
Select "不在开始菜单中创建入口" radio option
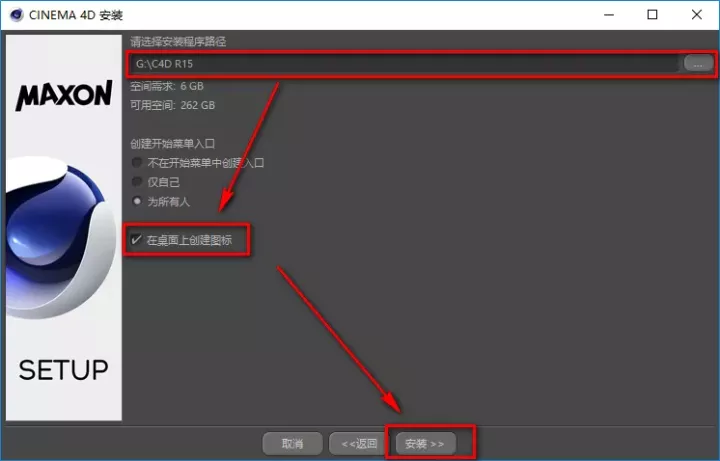click(x=137, y=162)
